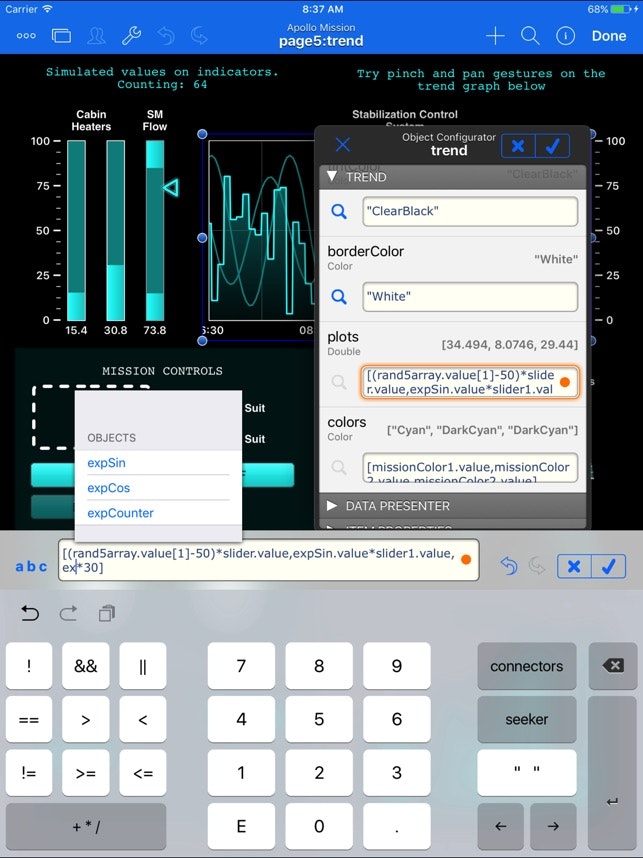The width and height of the screenshot is (643, 858).
Task: Open the three-dots menu in top toolbar
Action: (26, 36)
